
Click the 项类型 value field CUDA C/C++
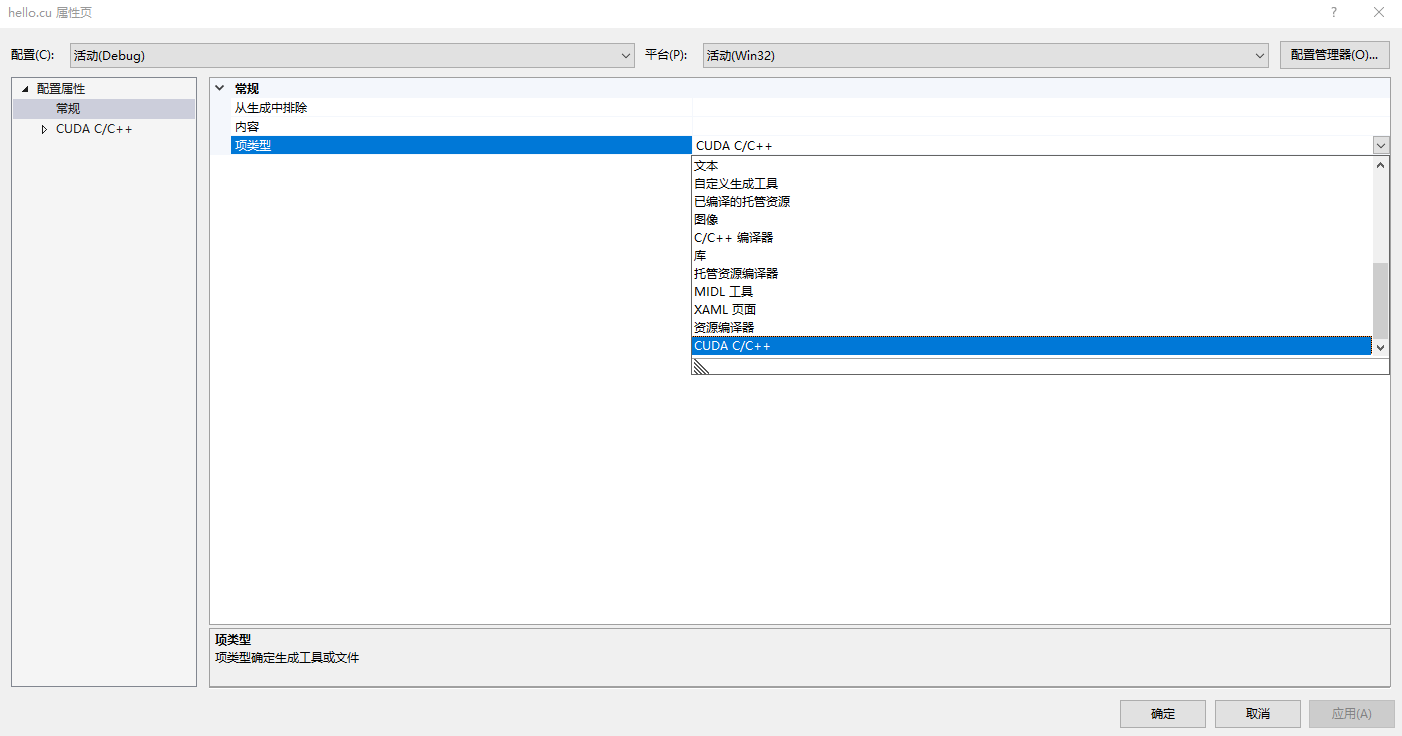(1032, 145)
